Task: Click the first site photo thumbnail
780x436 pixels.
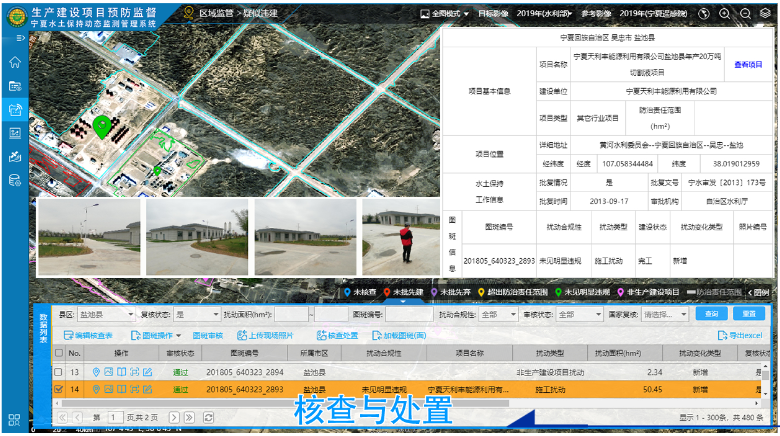Action: tap(88, 237)
